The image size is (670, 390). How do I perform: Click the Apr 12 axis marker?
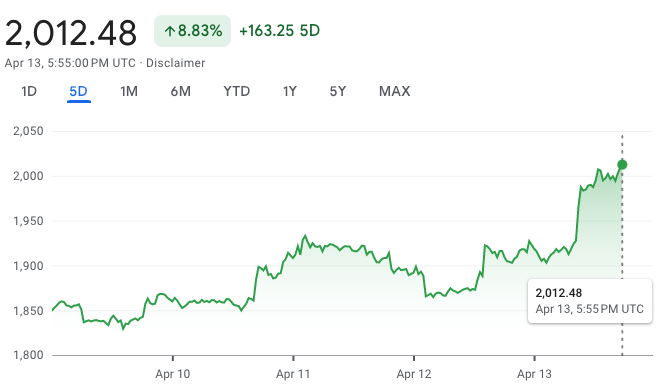click(414, 374)
